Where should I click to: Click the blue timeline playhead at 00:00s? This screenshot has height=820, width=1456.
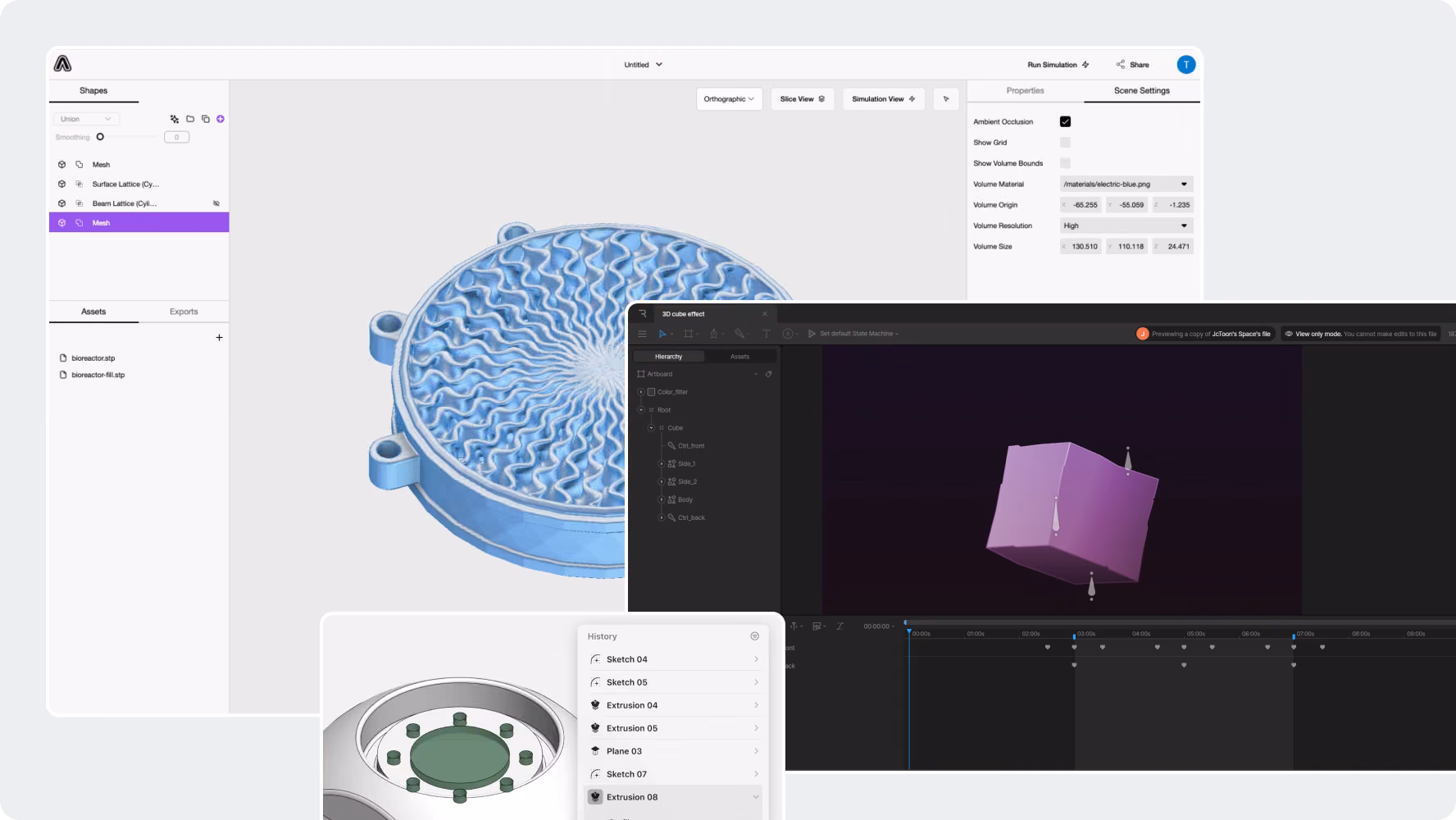click(908, 631)
